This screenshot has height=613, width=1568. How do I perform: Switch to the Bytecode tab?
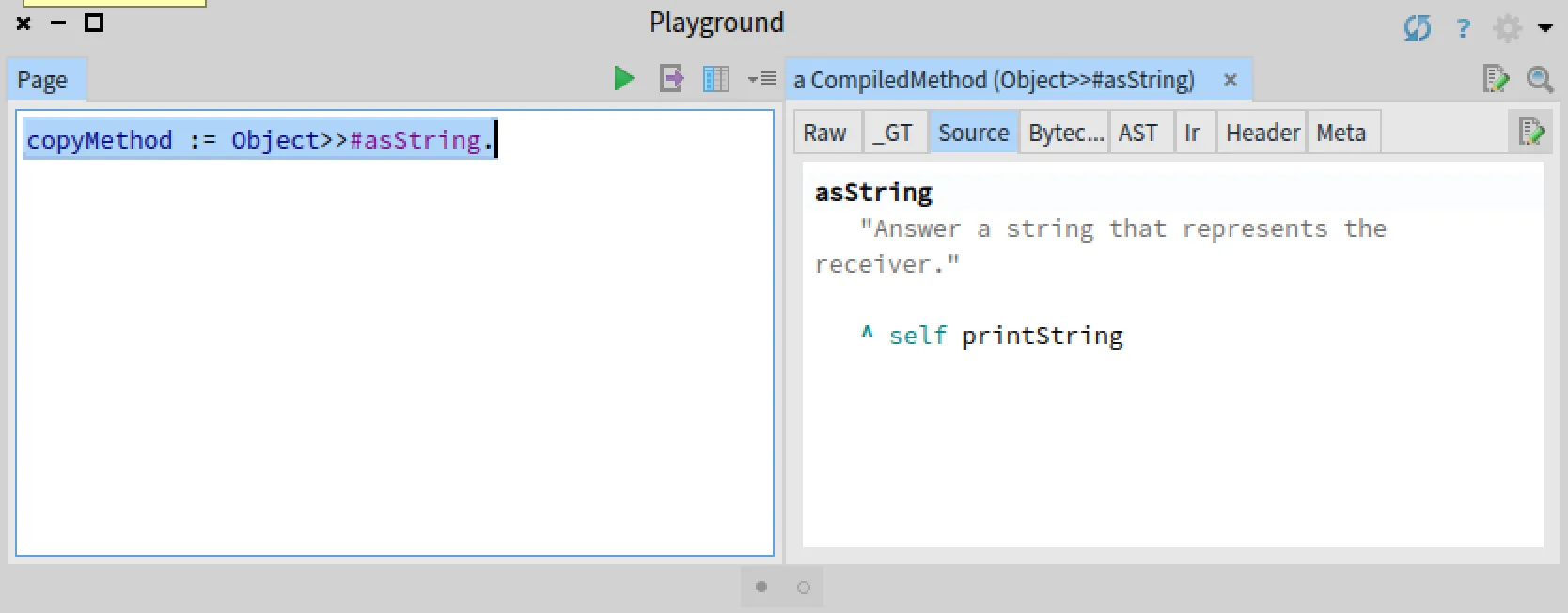[x=1065, y=133]
